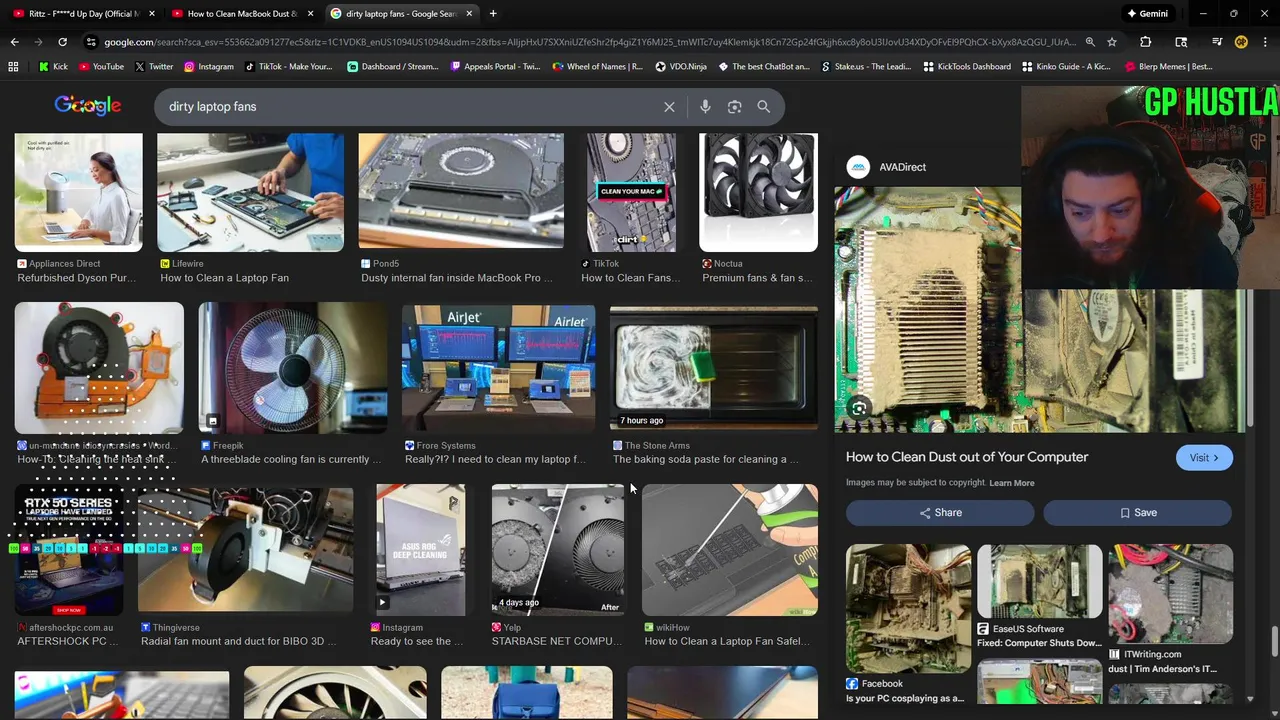Open the apps grid in bookmarks bar
1280x720 pixels.
pos(13,67)
